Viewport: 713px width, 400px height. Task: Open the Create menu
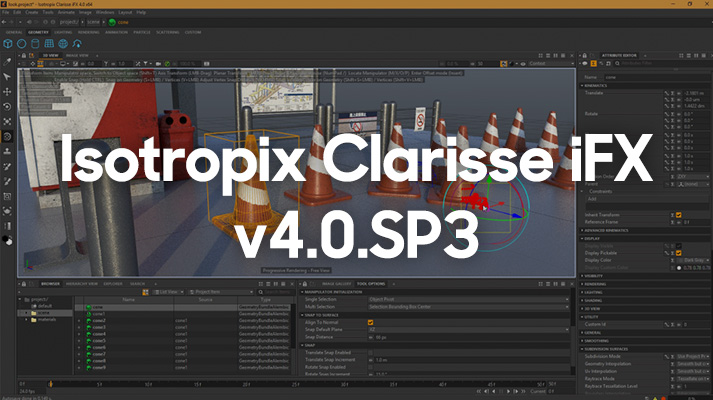pyautogui.click(x=31, y=12)
